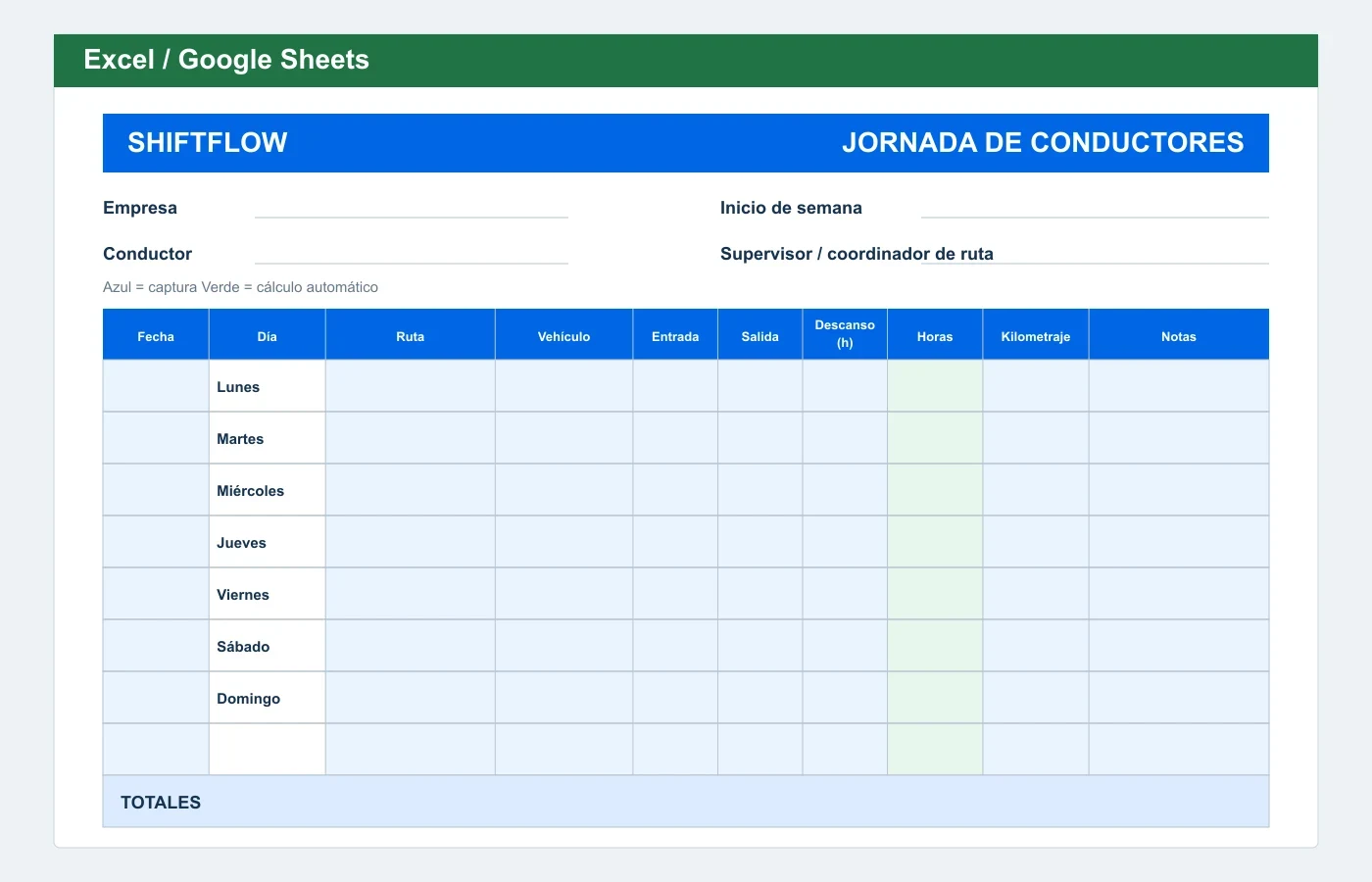This screenshot has width=1372, height=882.
Task: Click the Horas column header
Action: coord(935,335)
